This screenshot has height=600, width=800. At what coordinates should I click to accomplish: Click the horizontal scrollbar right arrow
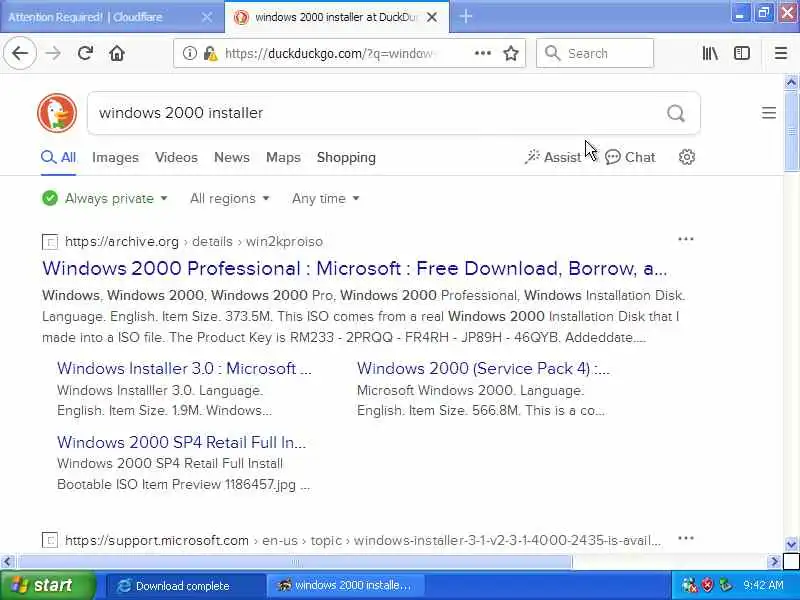tap(773, 562)
